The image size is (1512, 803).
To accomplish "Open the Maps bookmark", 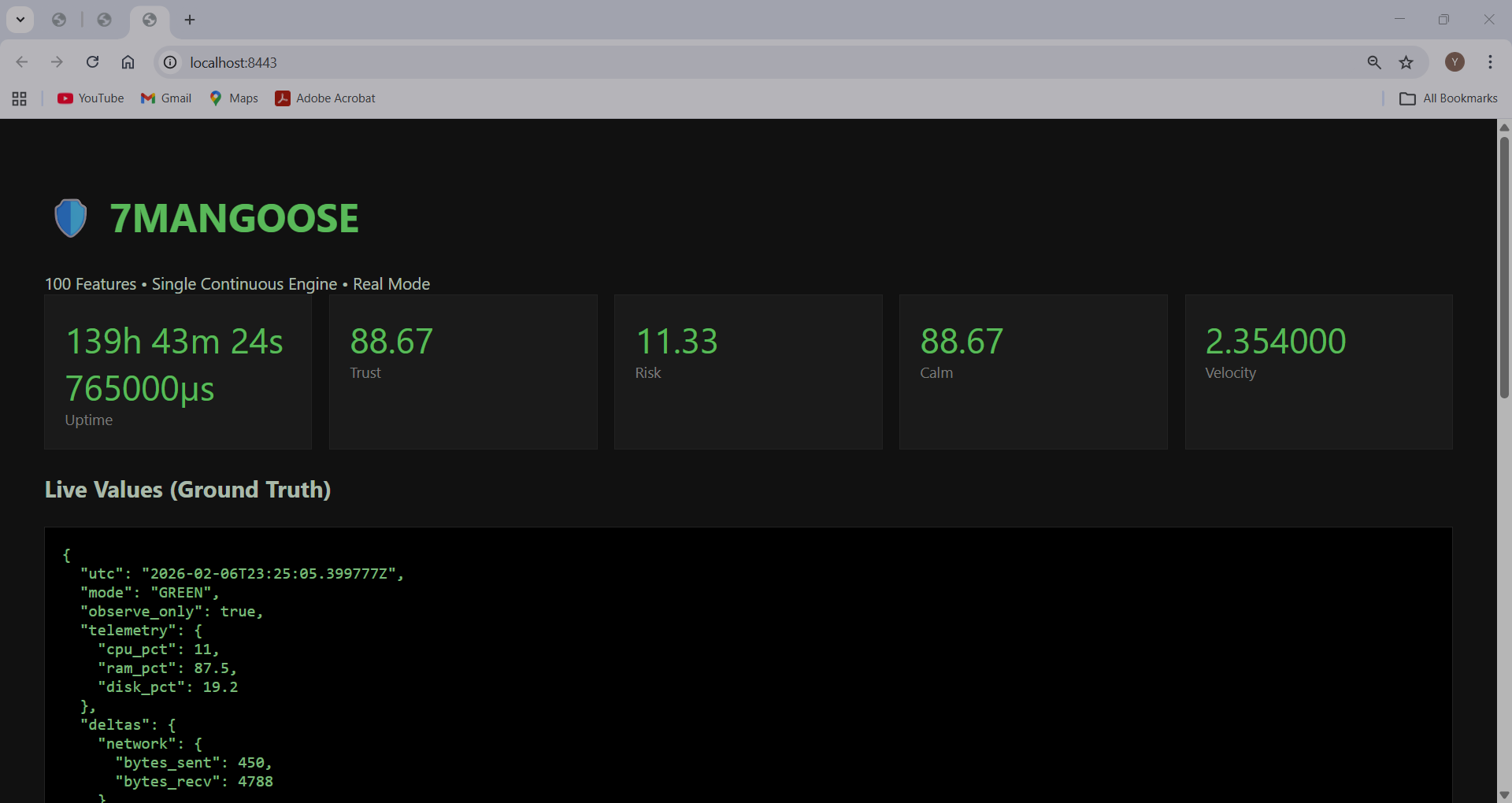I will point(234,98).
